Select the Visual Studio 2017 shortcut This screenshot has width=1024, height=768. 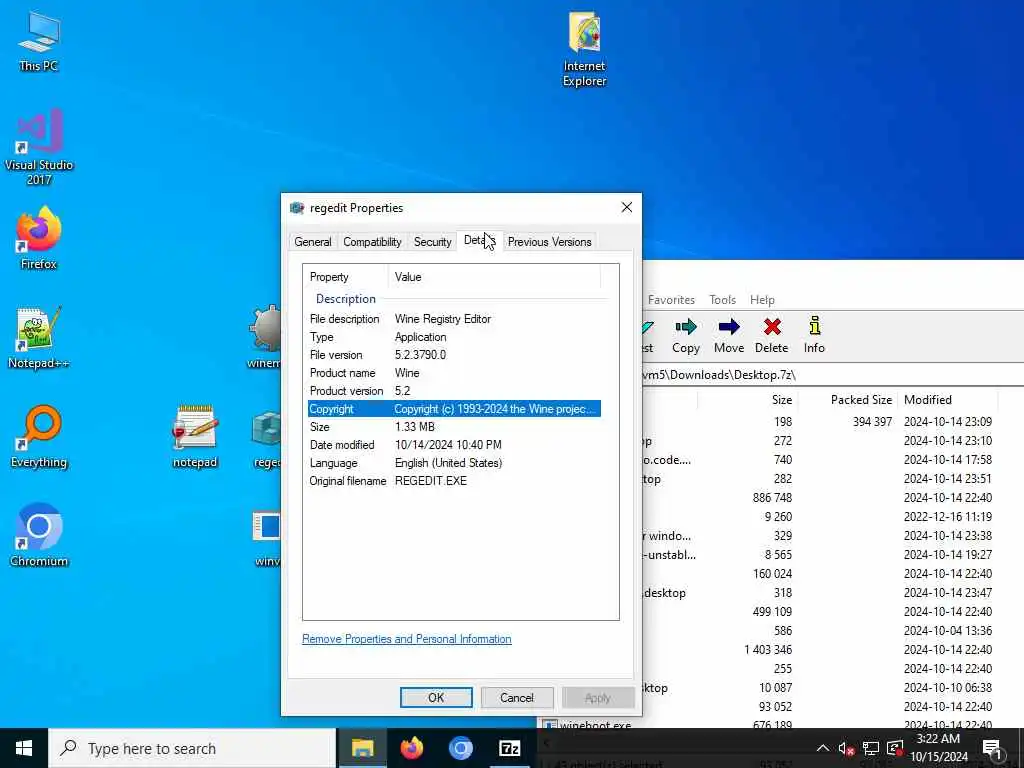pyautogui.click(x=39, y=146)
